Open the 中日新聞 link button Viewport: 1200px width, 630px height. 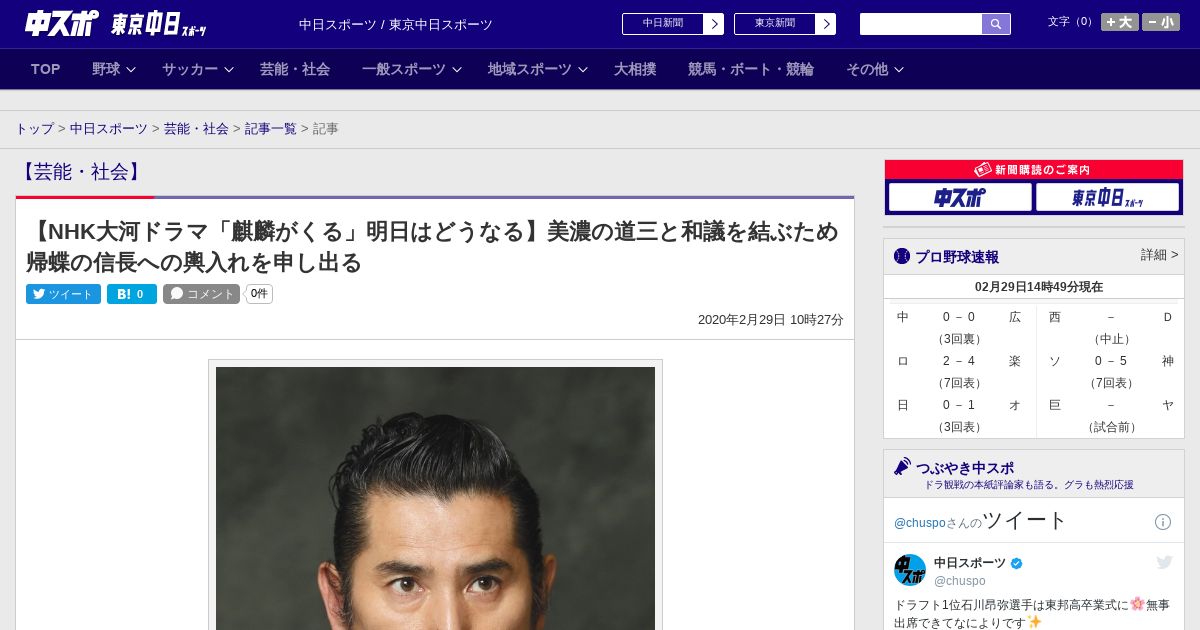pos(663,24)
